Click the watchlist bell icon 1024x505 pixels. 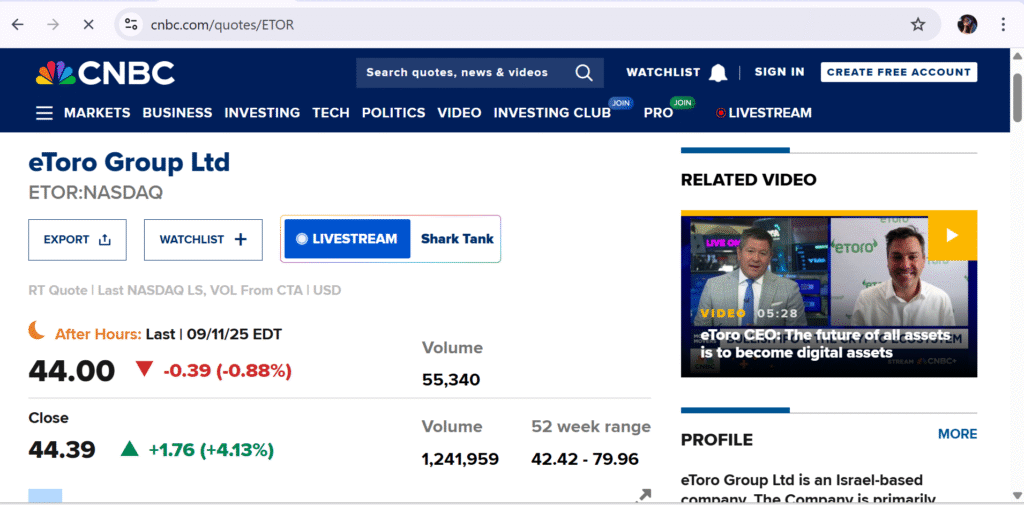718,73
